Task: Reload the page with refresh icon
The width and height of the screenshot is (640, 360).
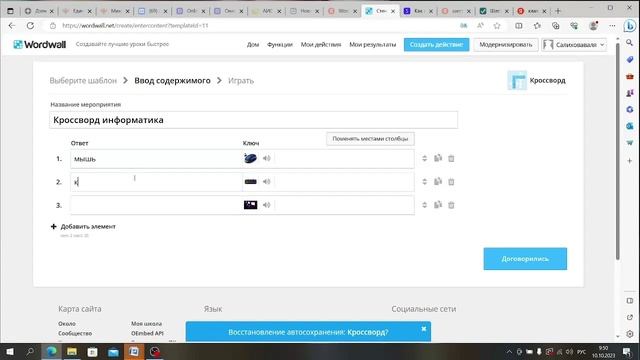Action: tap(30, 25)
